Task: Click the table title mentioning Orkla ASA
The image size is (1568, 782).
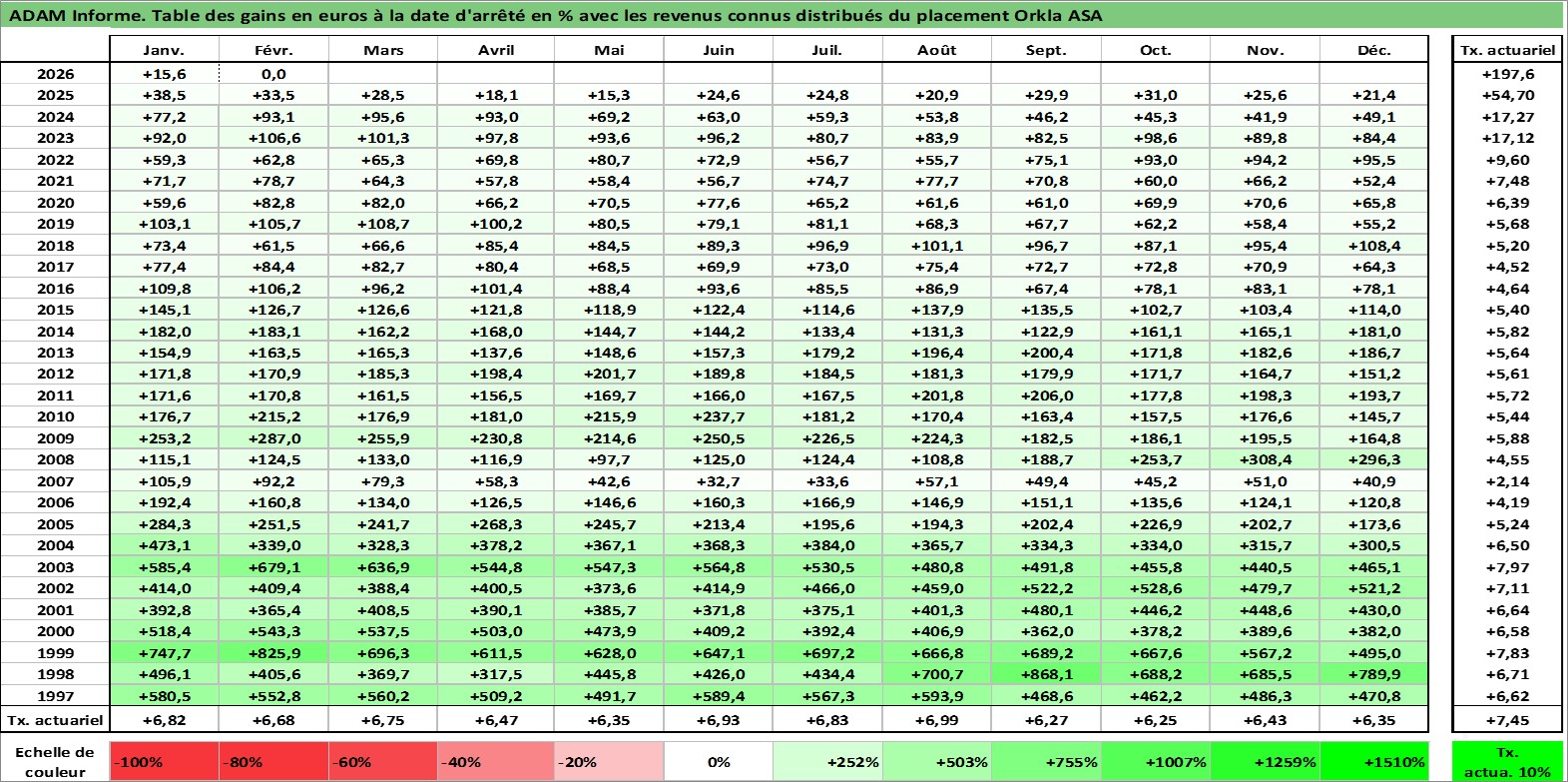Action: [556, 15]
